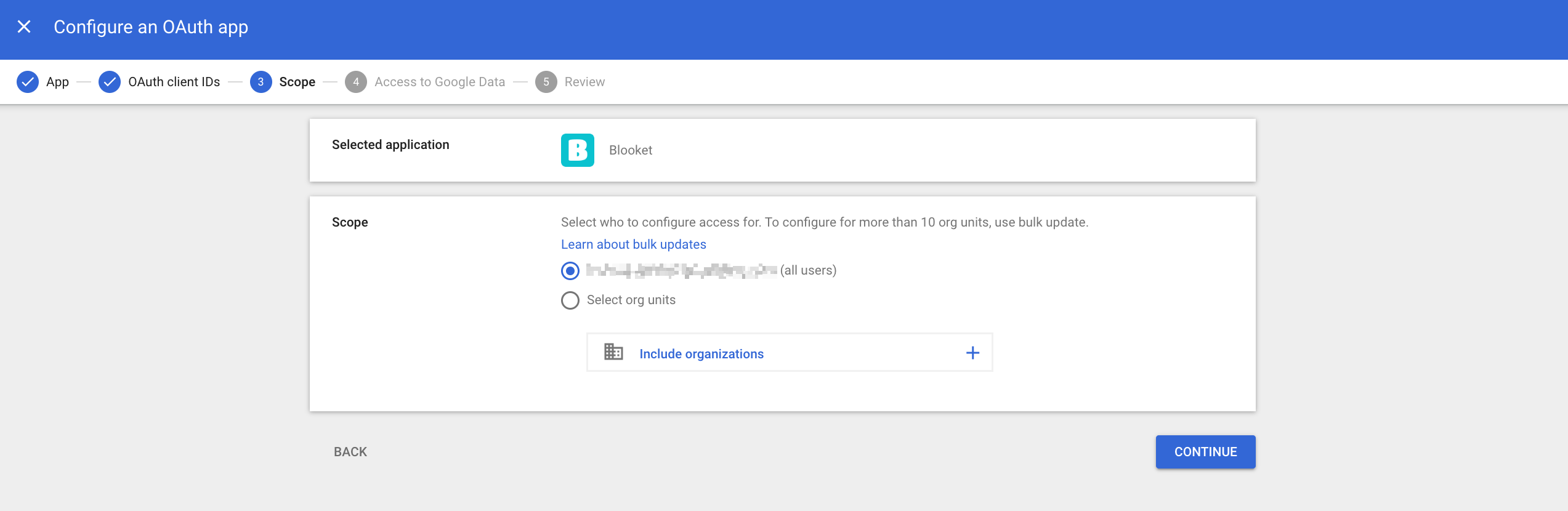This screenshot has height=511, width=1568.
Task: Select the all users radio button
Action: pos(570,270)
